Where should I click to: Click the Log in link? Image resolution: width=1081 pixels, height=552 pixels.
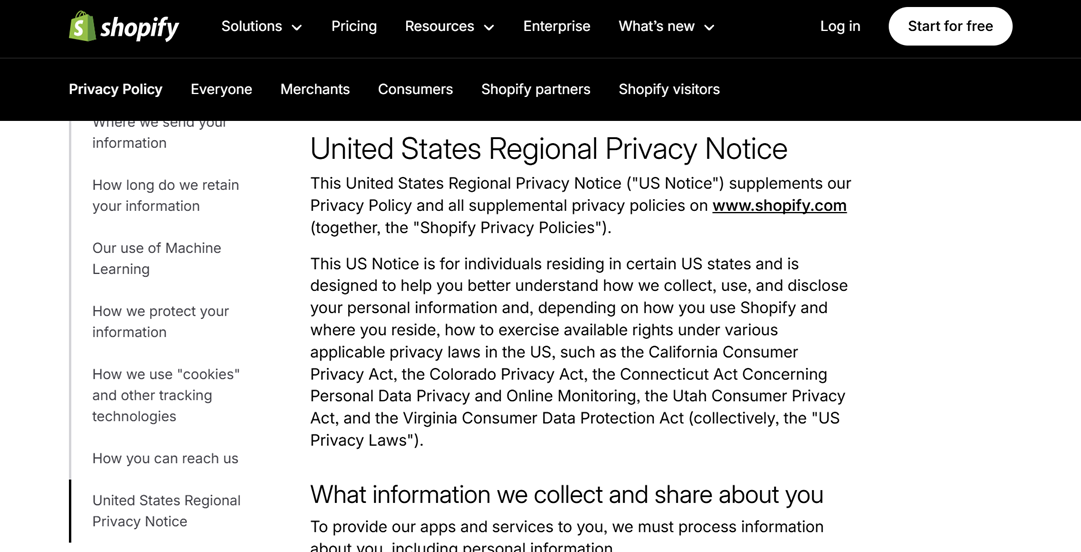click(x=840, y=27)
